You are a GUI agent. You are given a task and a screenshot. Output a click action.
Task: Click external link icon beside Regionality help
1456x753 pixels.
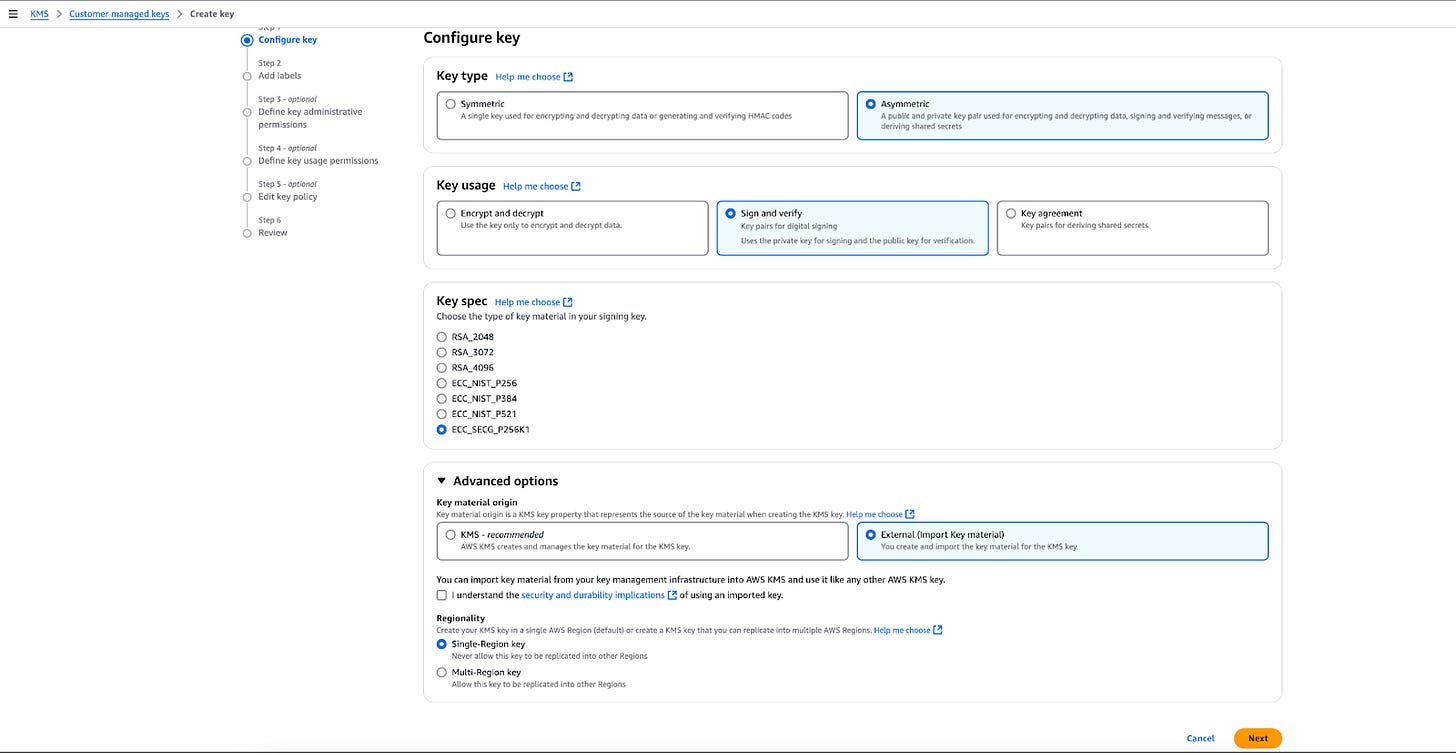pyautogui.click(x=937, y=630)
